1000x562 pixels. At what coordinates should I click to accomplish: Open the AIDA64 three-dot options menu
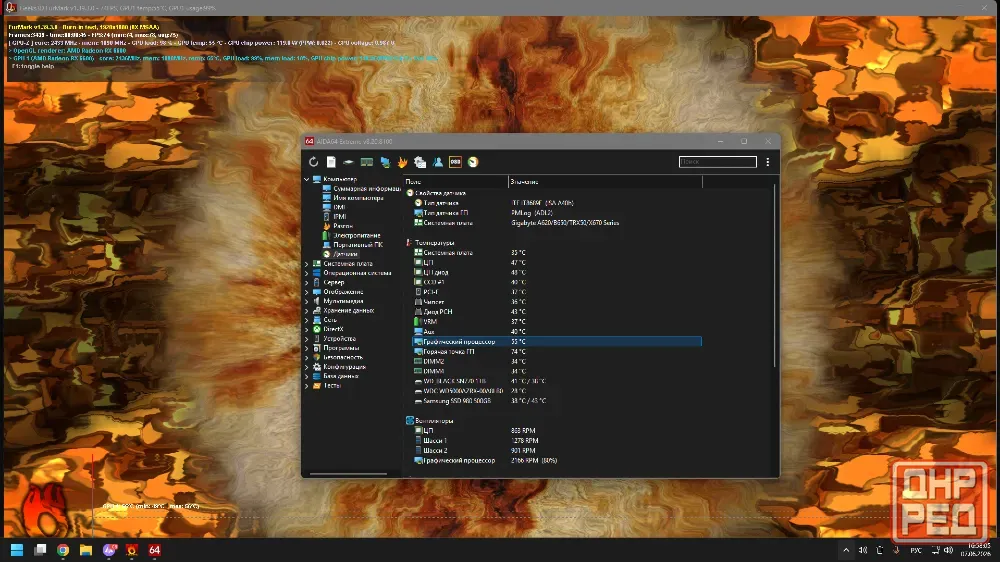click(768, 162)
